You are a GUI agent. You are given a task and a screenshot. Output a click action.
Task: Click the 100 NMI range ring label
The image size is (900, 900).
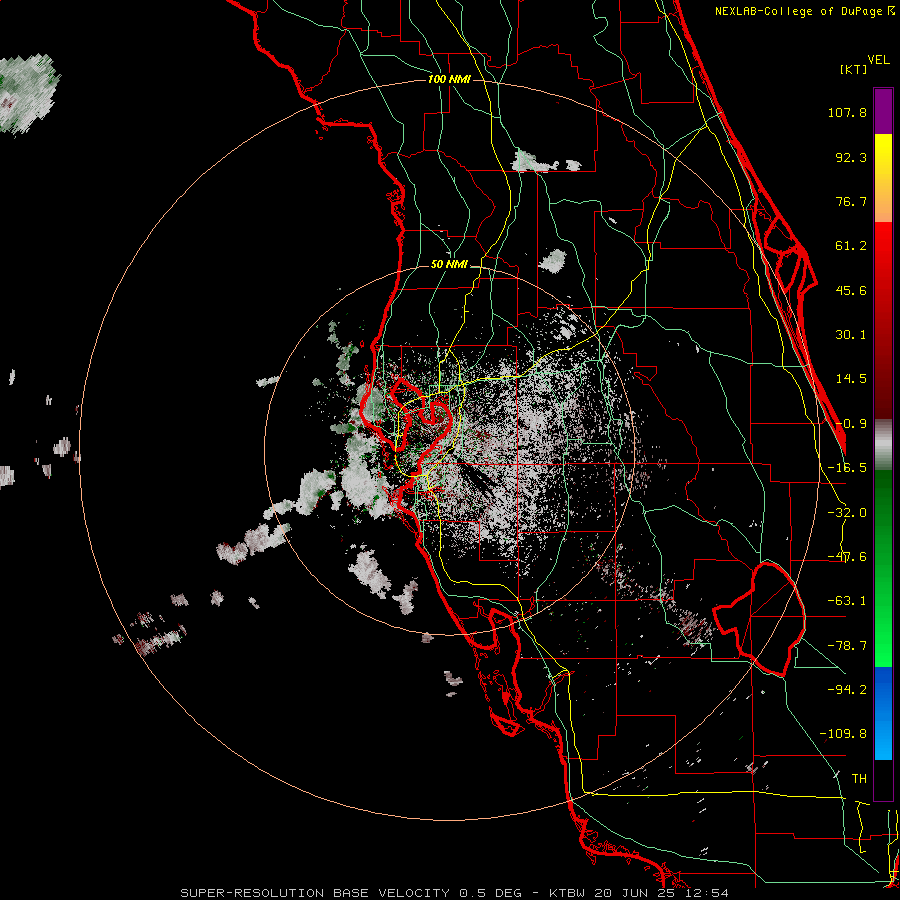point(449,79)
